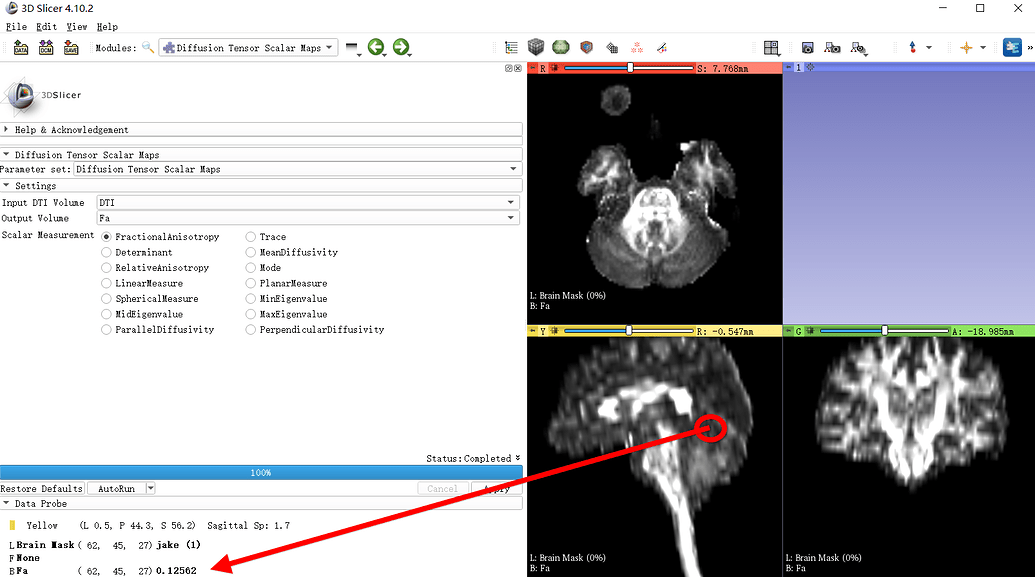The image size is (1035, 577).
Task: Open the View menu
Action: [77, 27]
